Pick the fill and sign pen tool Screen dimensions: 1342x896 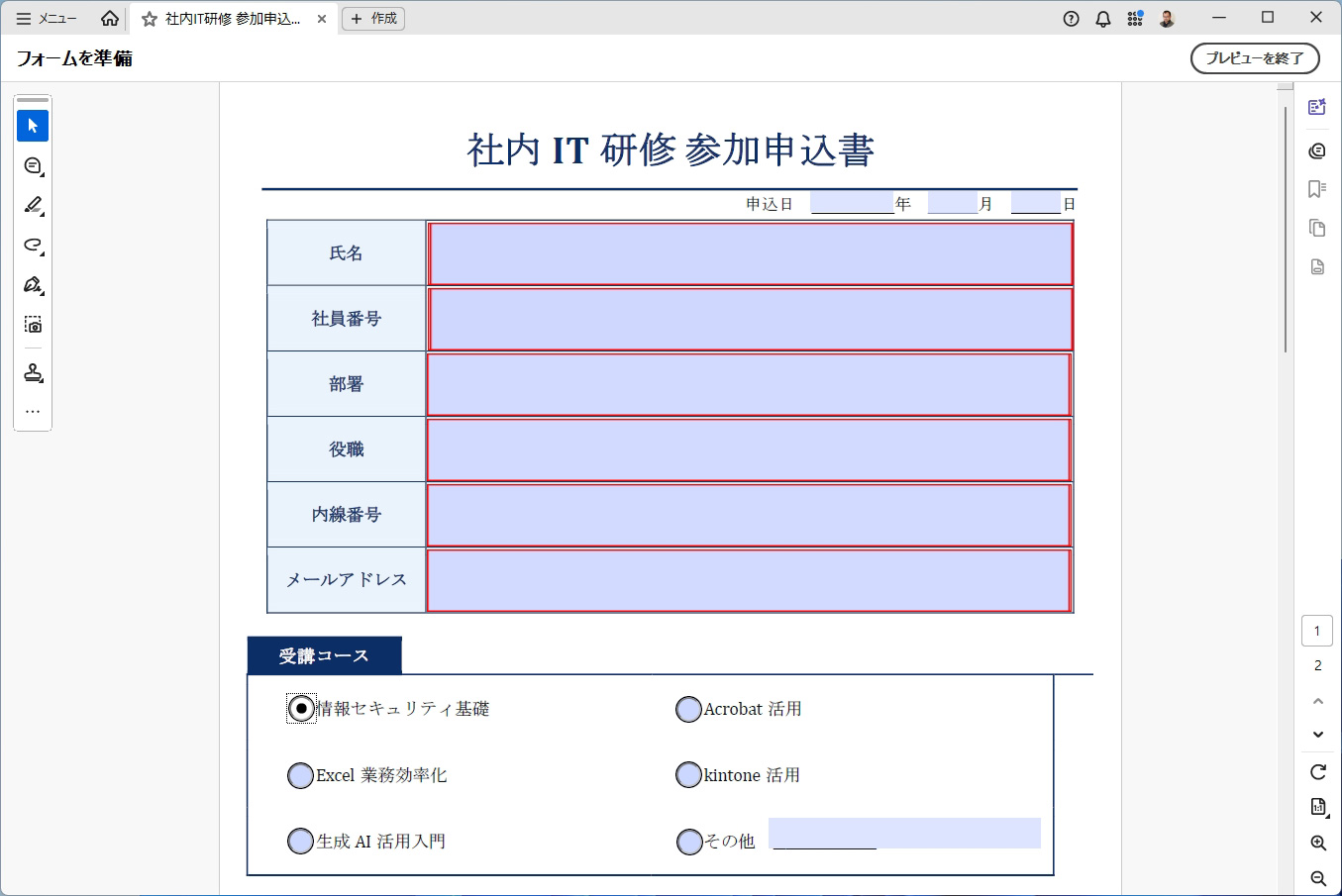click(x=33, y=285)
